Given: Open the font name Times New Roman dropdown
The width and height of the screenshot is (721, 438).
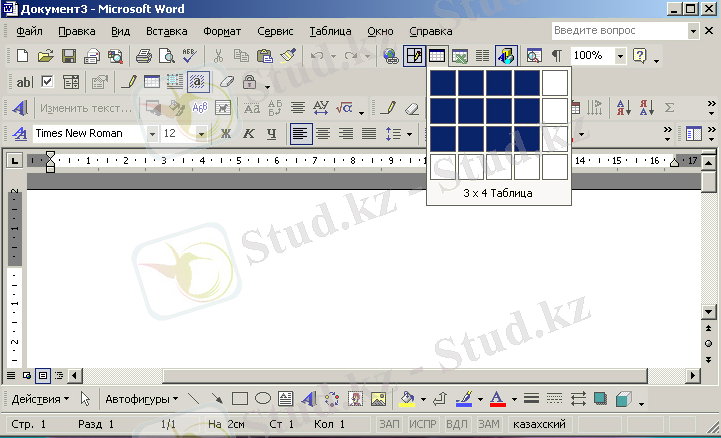Looking at the screenshot, I should (x=152, y=134).
